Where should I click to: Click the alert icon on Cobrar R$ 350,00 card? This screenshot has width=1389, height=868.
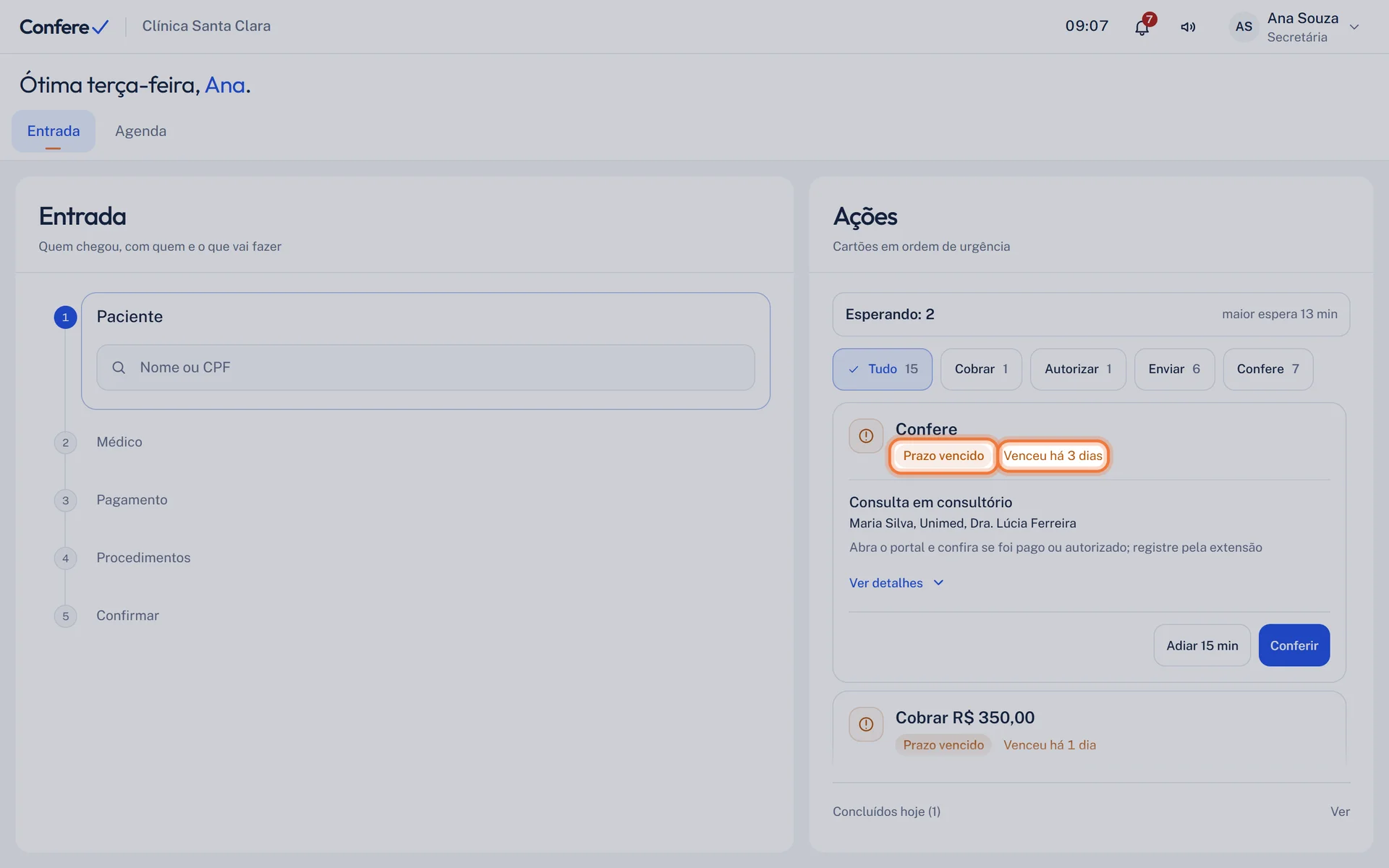tap(866, 724)
